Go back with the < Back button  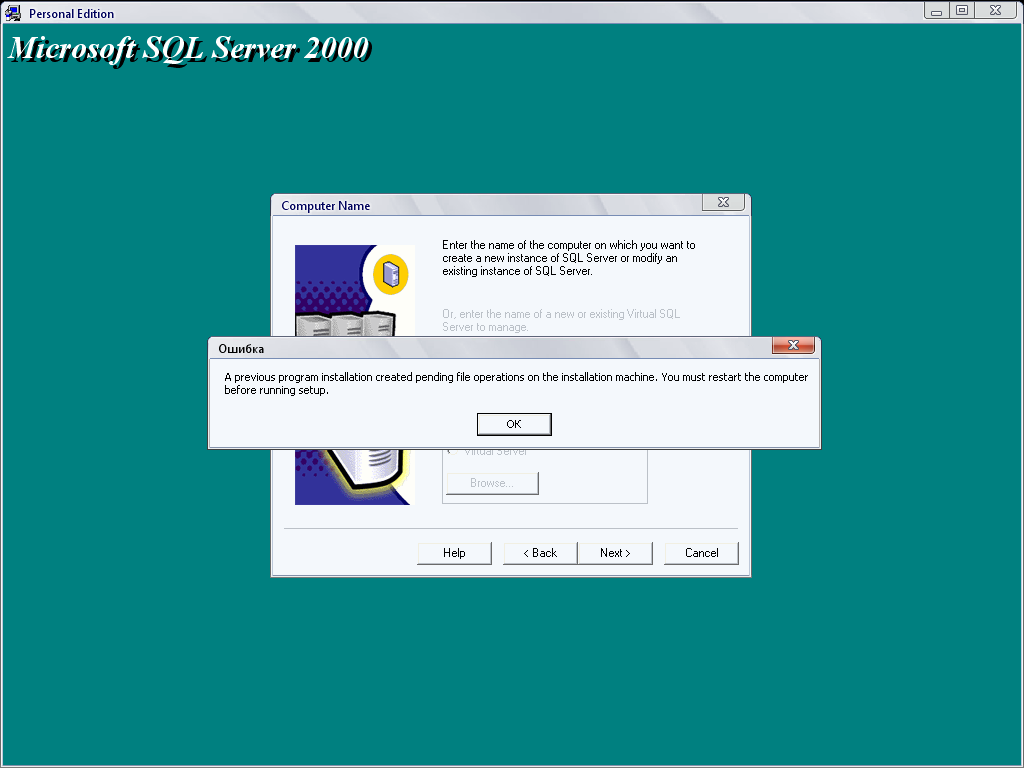point(540,552)
